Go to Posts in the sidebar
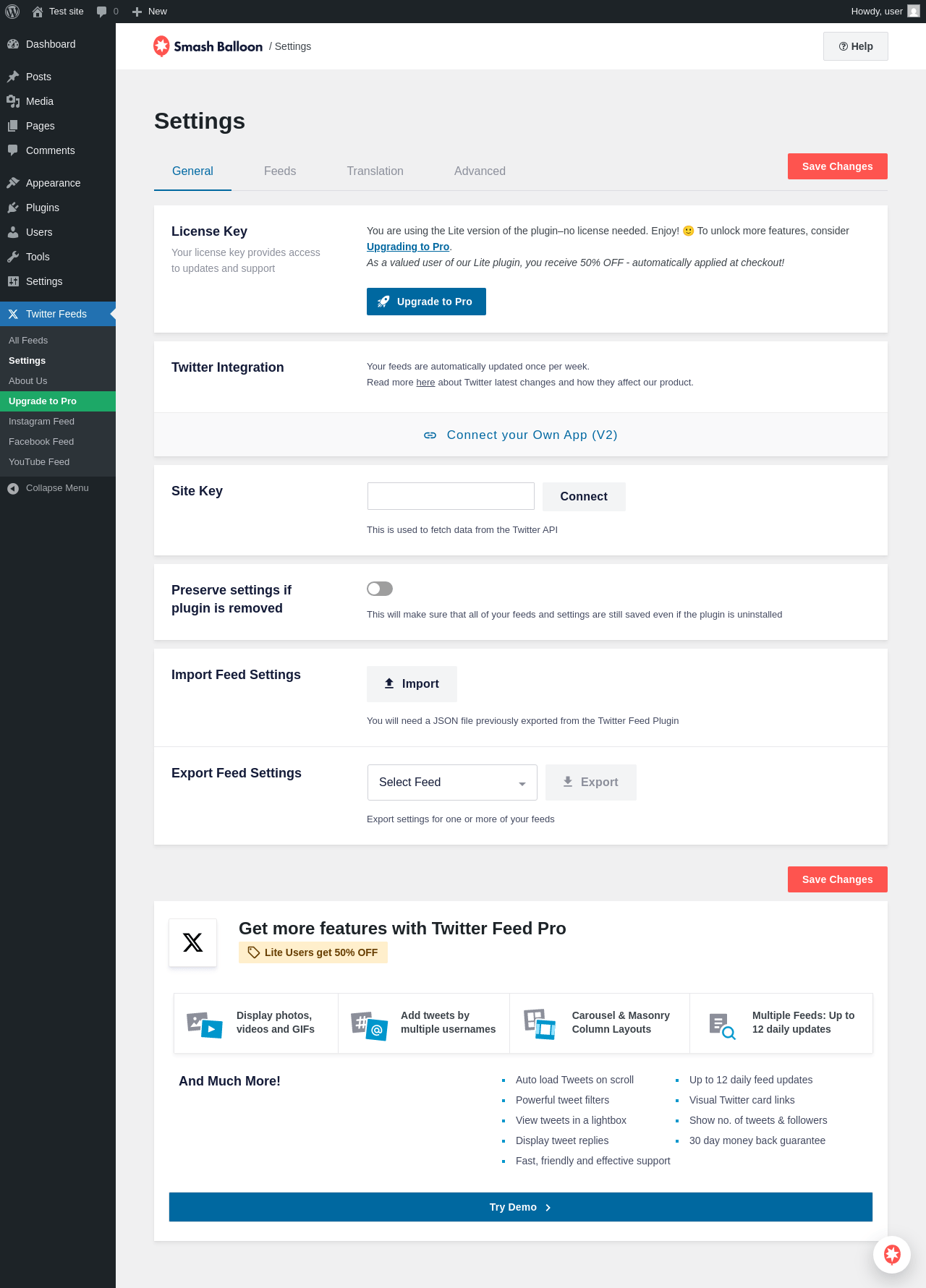Image resolution: width=926 pixels, height=1288 pixels. pyautogui.click(x=58, y=77)
